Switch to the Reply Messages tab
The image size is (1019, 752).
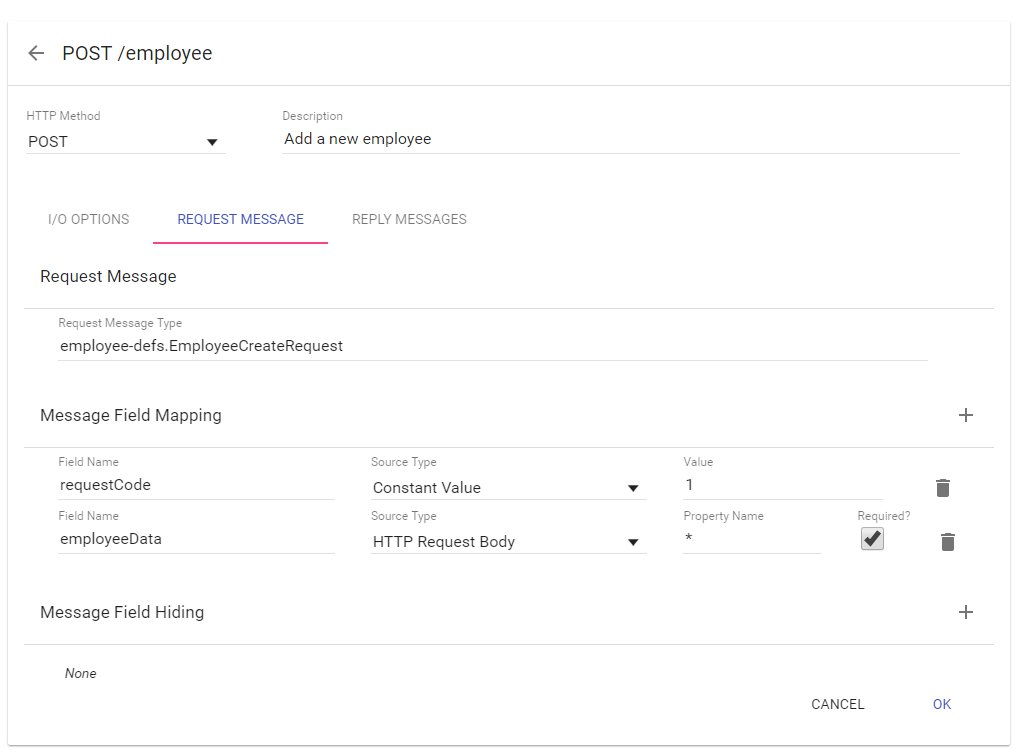pos(409,219)
